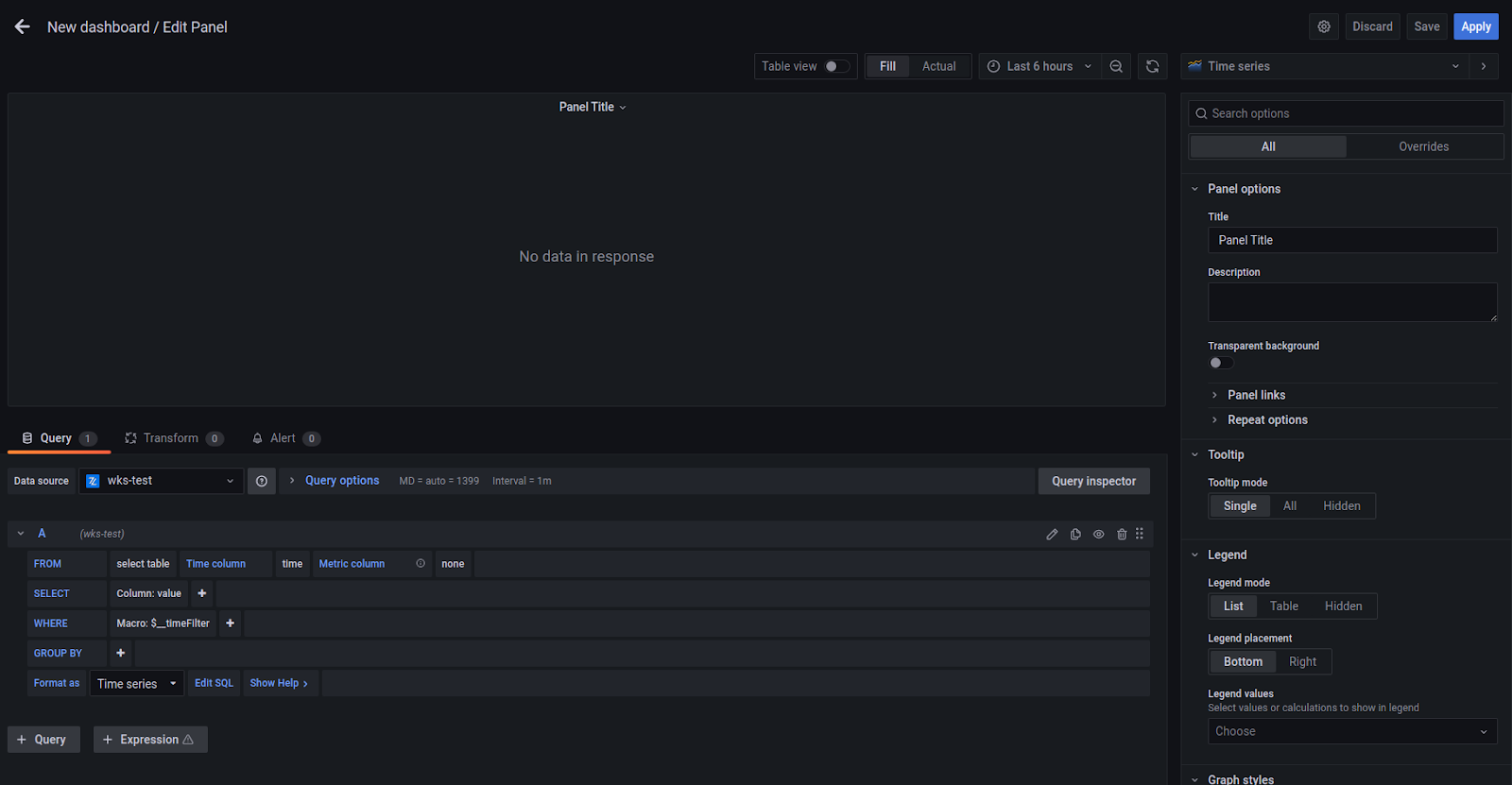Click the Time series visualization icon
Viewport: 1512px width, 785px height.
tap(1195, 66)
